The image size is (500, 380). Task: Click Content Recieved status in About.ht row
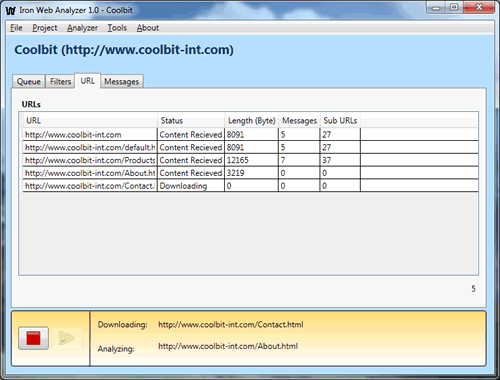click(191, 173)
